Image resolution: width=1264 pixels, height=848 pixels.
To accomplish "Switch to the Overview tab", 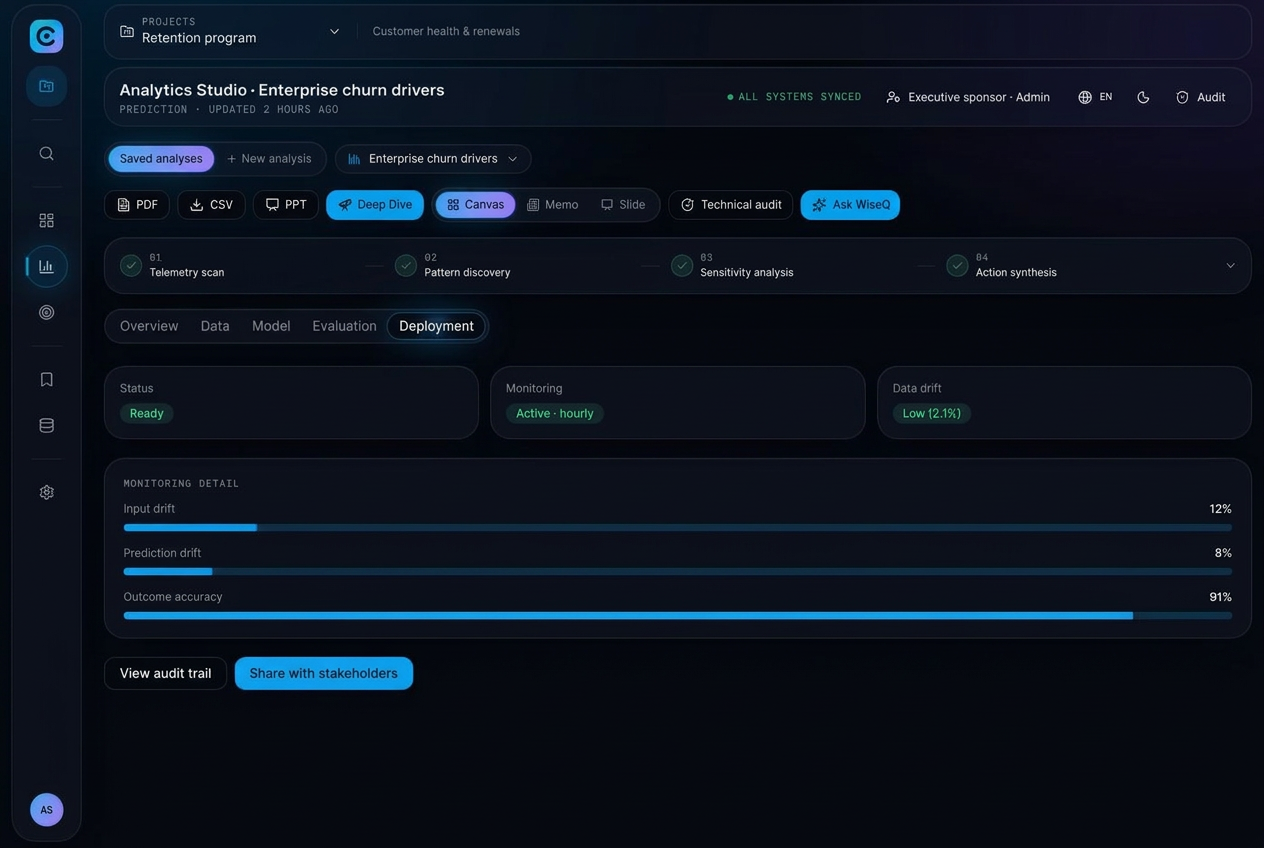I will tap(149, 326).
